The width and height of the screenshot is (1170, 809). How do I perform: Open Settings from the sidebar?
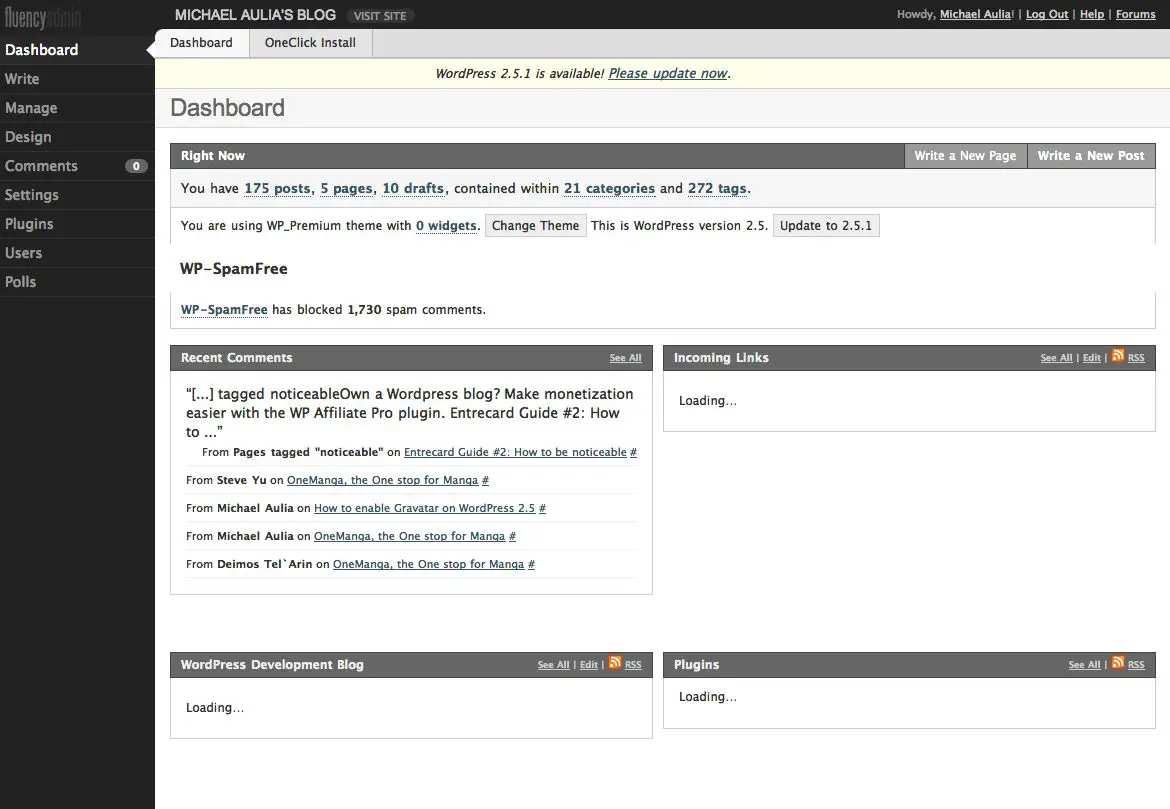(77, 195)
